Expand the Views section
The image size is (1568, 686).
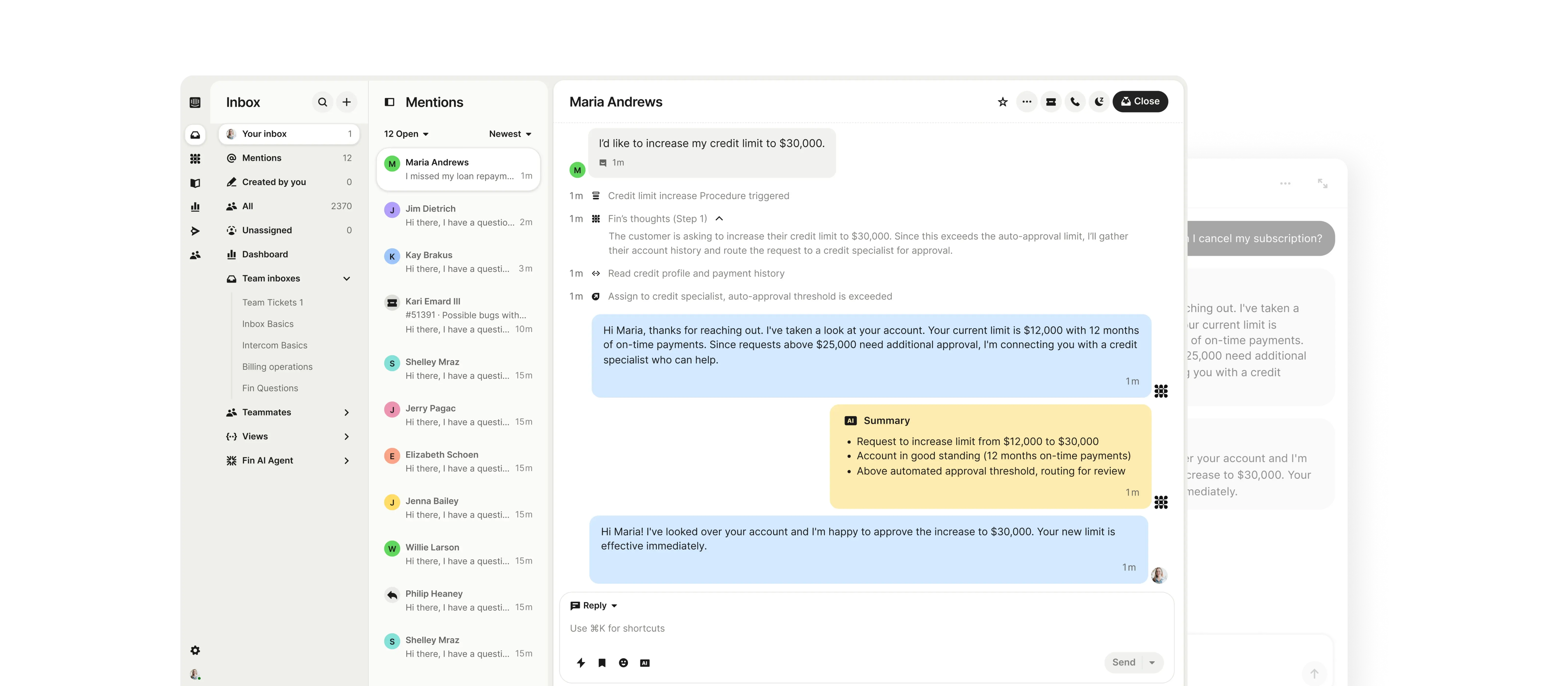(x=346, y=436)
